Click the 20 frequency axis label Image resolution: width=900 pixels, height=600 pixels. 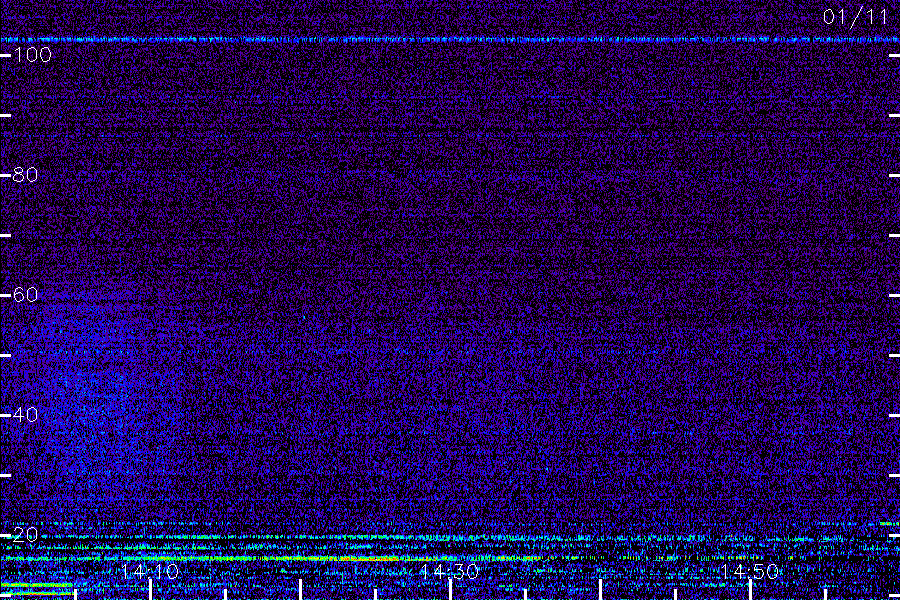26,535
